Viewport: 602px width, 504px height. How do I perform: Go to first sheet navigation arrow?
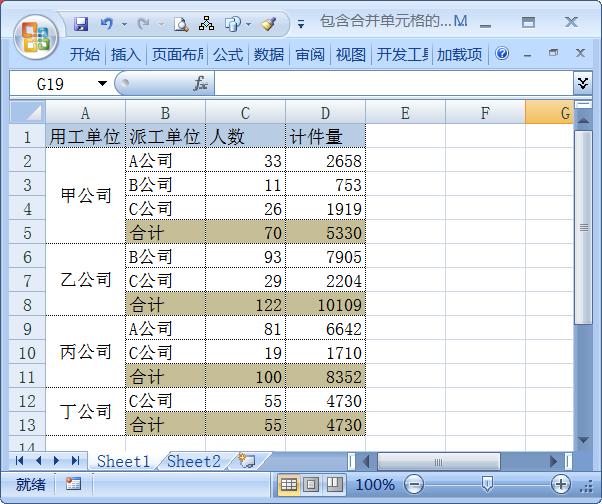point(19,460)
